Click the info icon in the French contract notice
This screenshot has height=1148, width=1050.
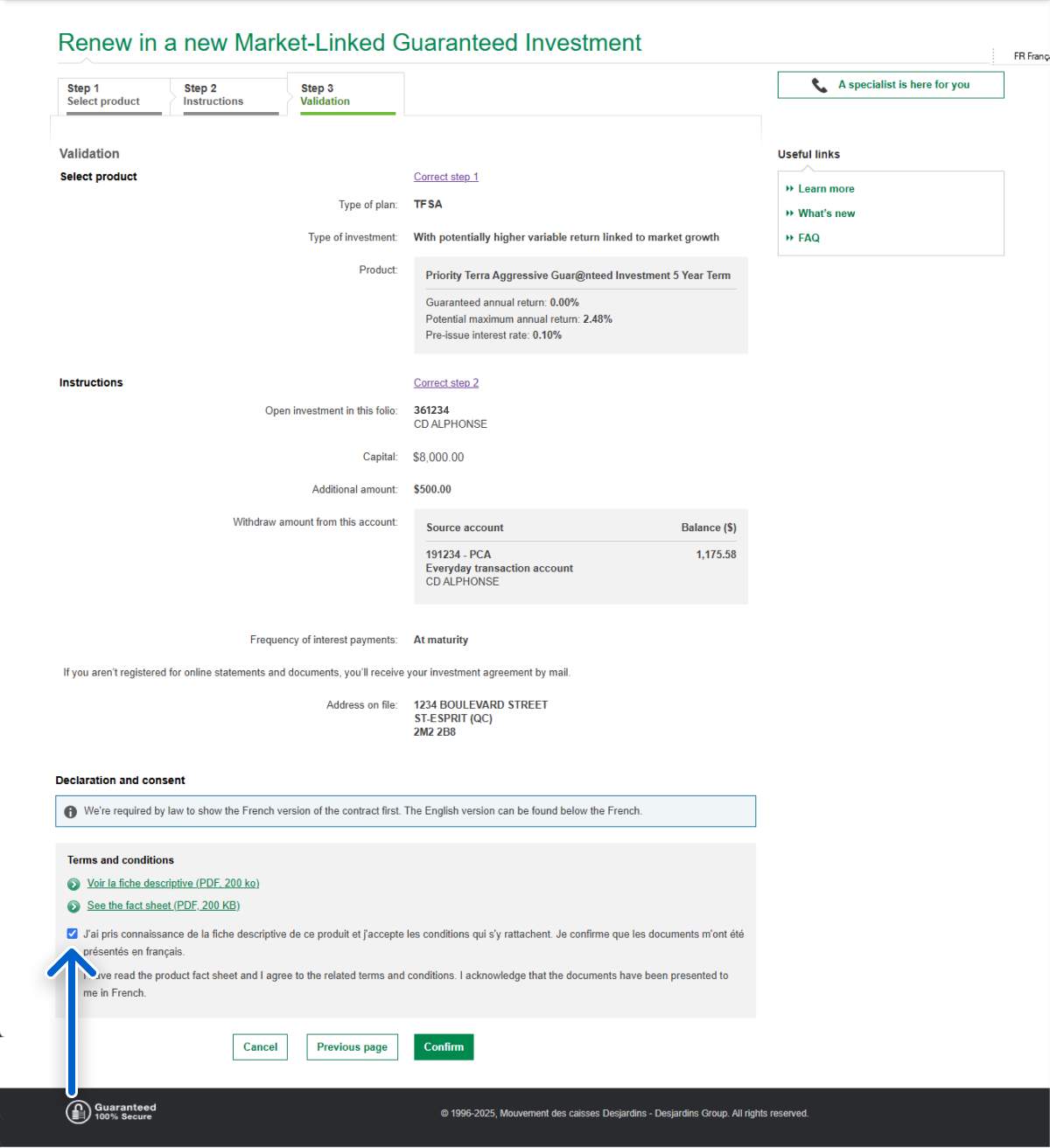71,812
